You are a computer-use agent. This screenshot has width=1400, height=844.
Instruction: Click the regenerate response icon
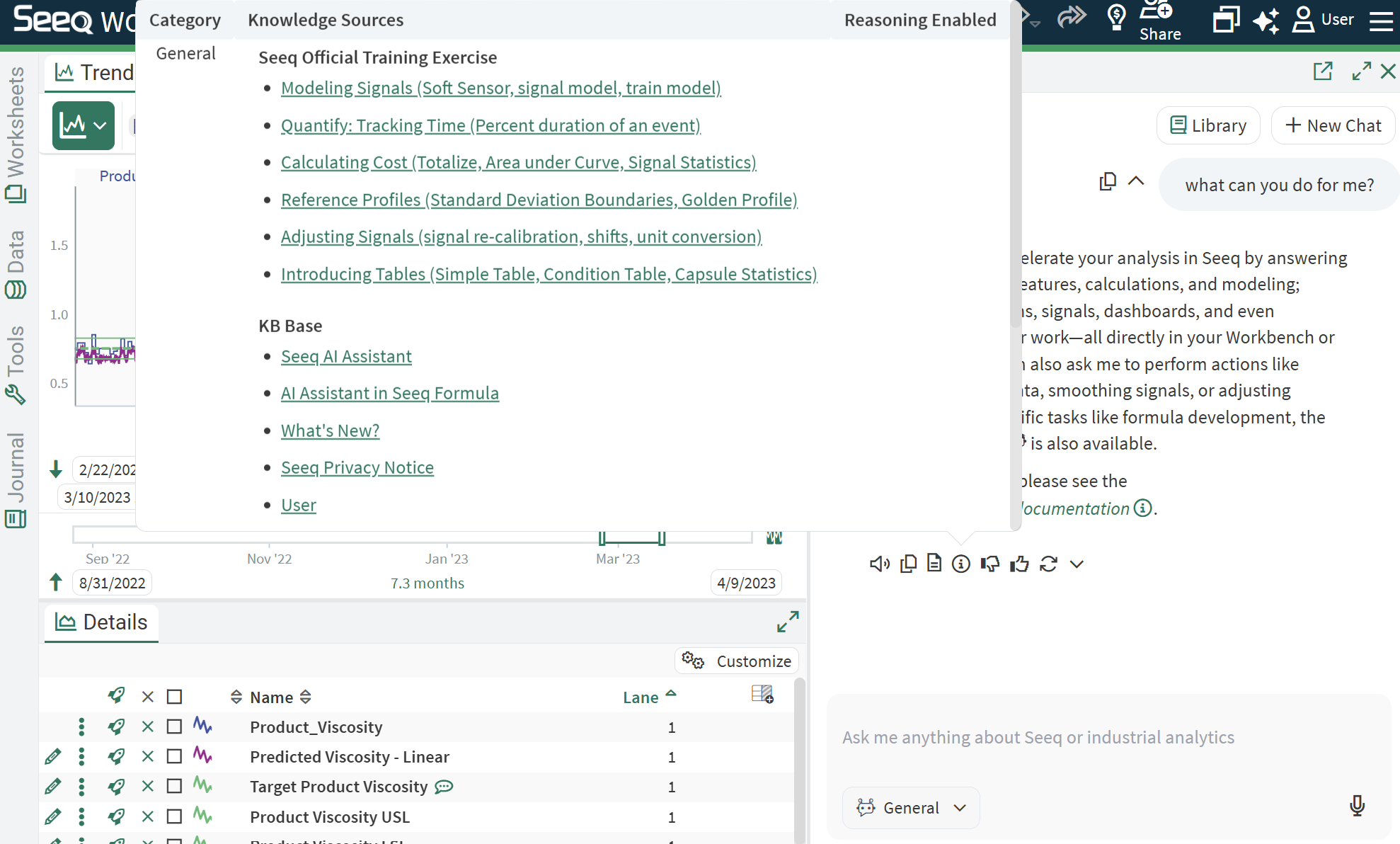[x=1048, y=564]
